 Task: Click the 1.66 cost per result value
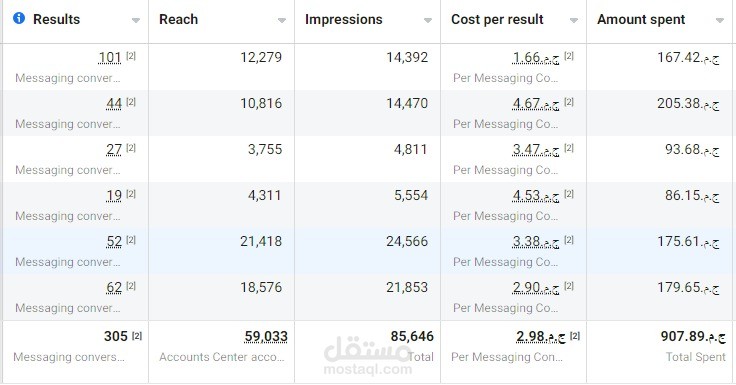[x=536, y=57]
